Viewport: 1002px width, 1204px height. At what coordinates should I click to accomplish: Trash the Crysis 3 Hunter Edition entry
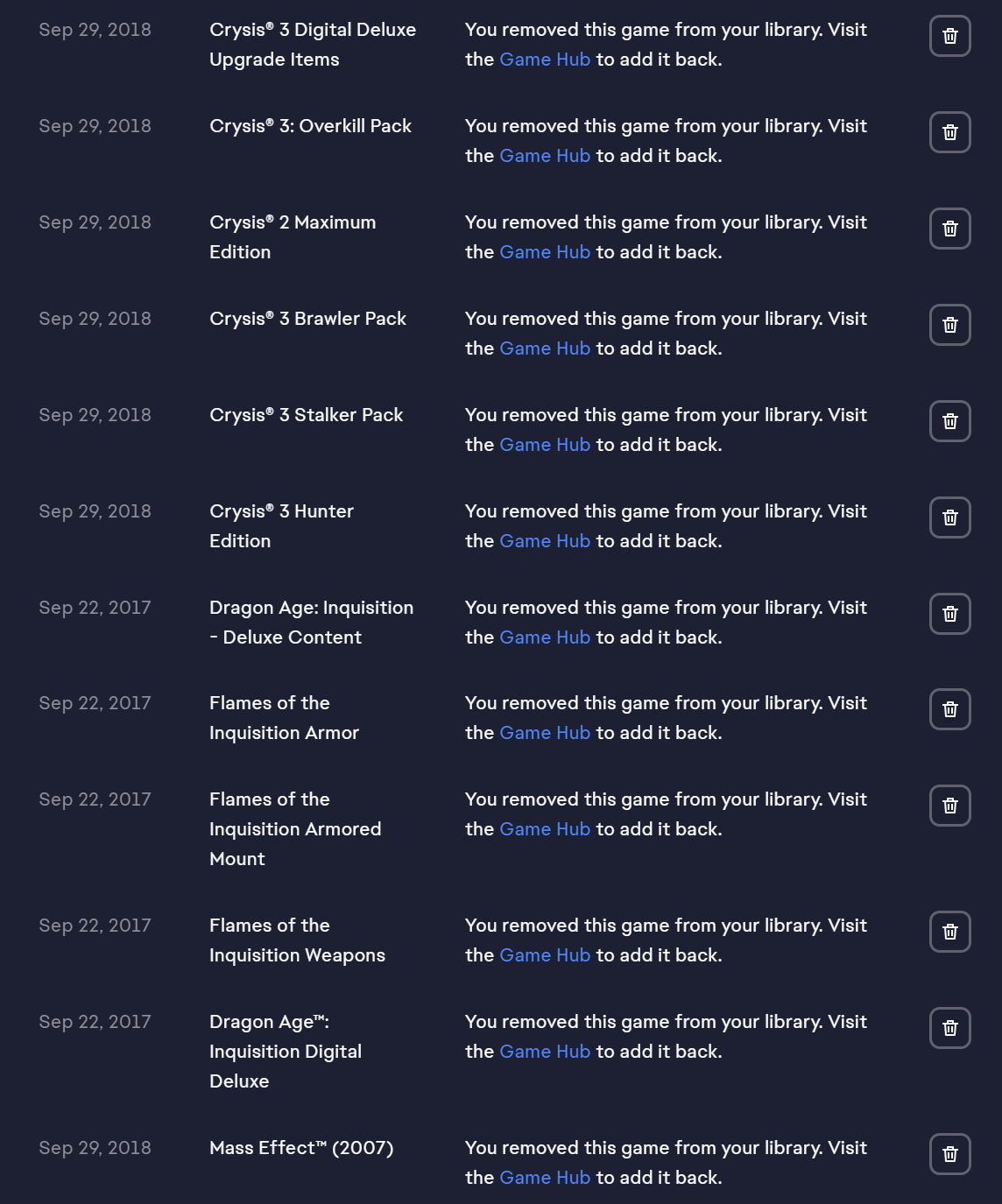949,518
